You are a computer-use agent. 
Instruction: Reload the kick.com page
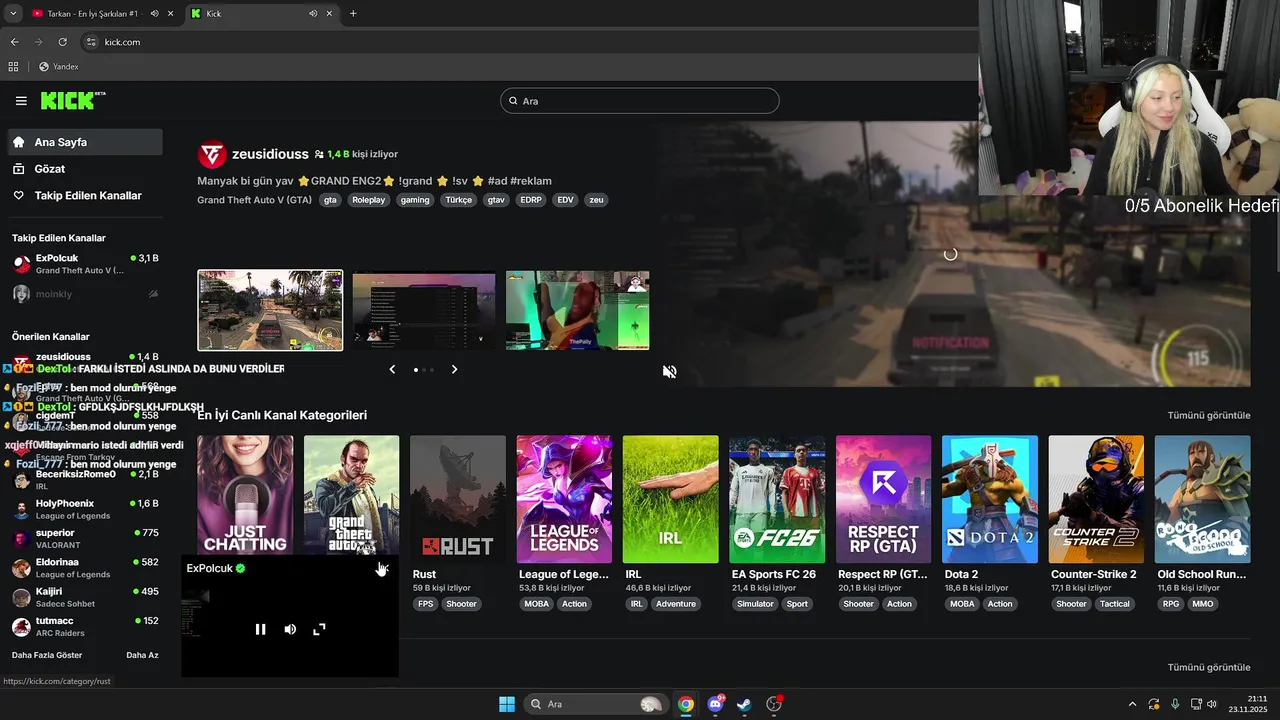62,42
